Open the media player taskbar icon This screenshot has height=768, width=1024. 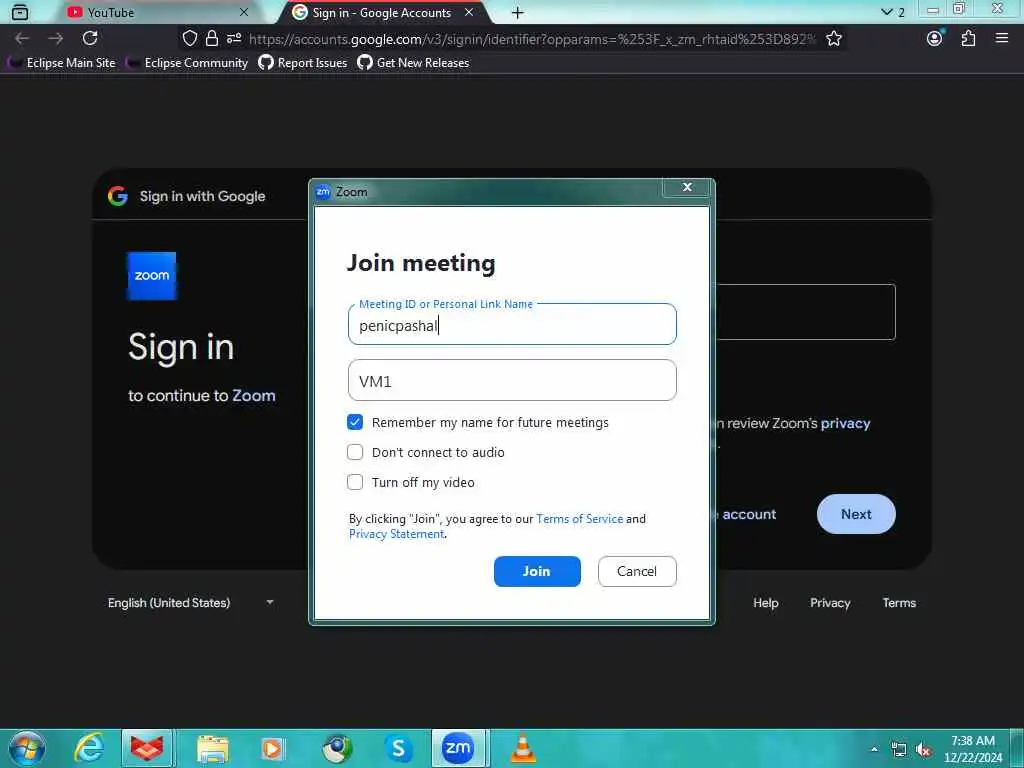coord(273,748)
